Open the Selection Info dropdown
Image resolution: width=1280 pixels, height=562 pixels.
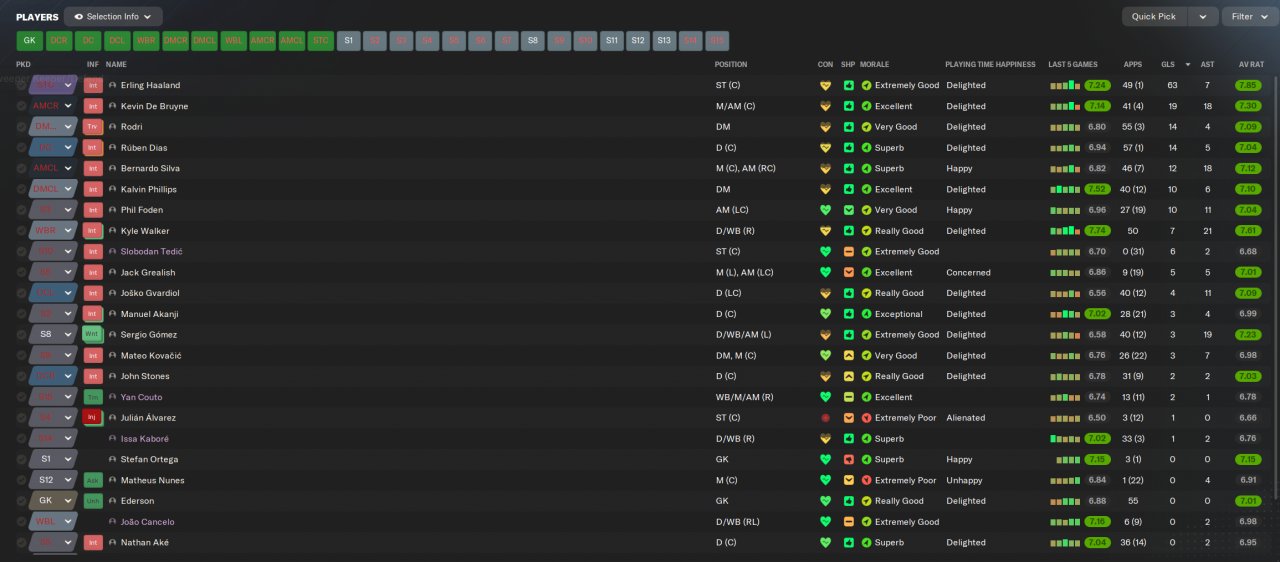coord(113,16)
